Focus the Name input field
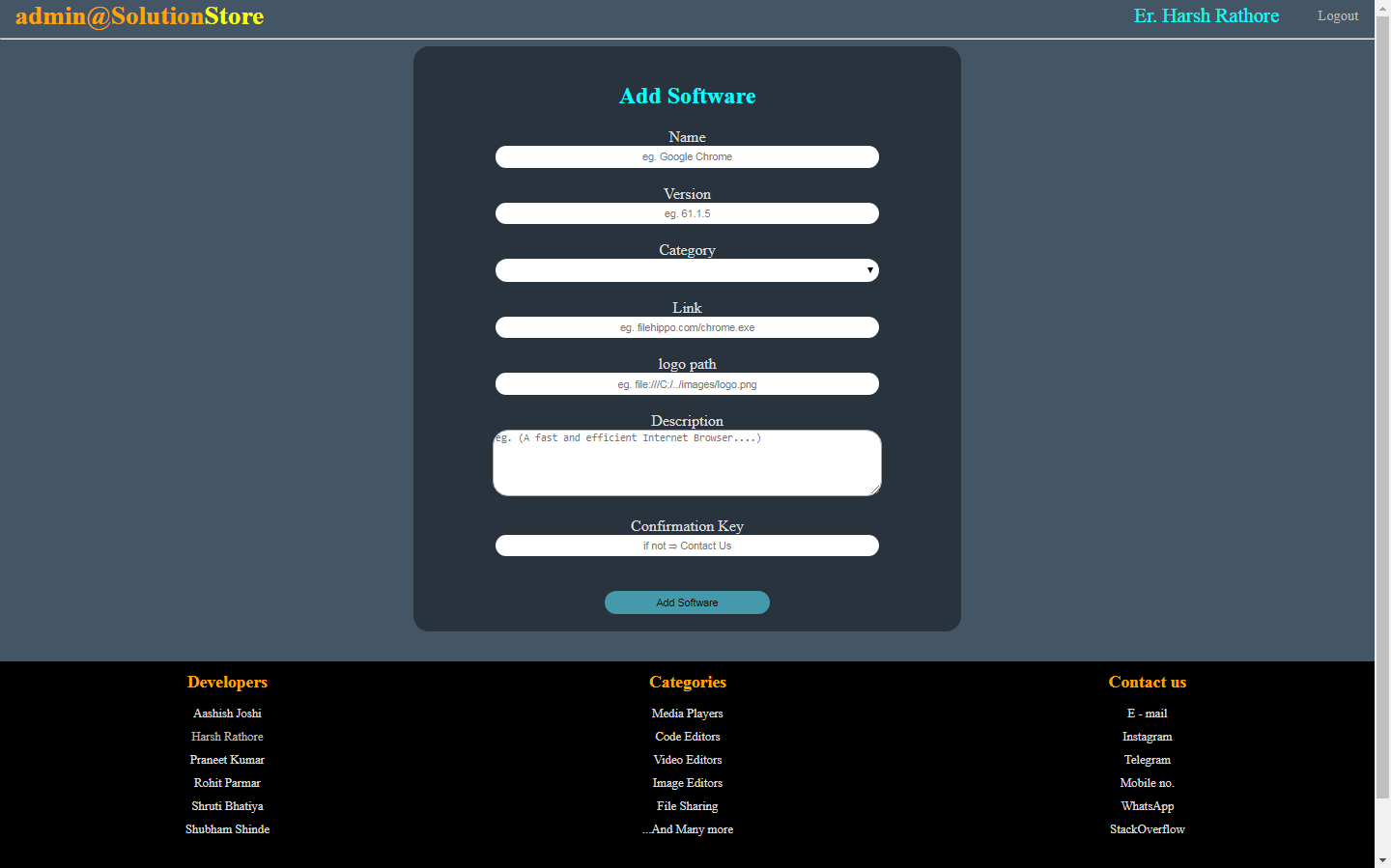The width and height of the screenshot is (1391, 868). pyautogui.click(x=687, y=156)
